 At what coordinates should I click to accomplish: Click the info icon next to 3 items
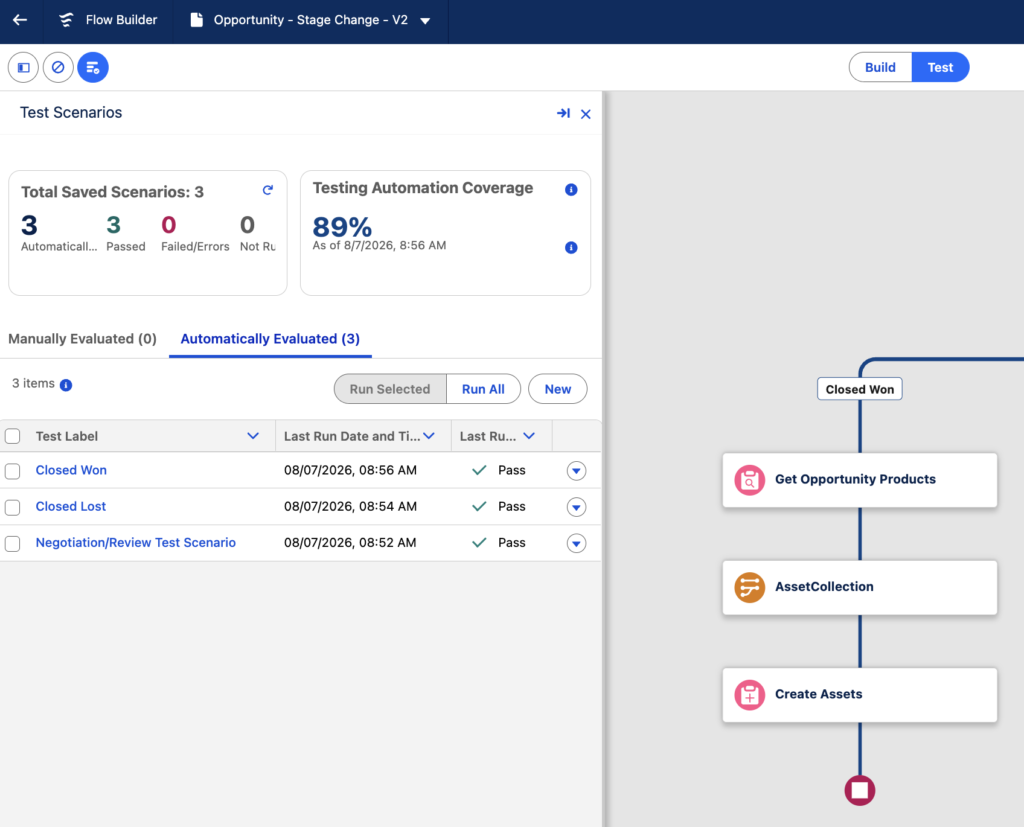[x=66, y=385]
